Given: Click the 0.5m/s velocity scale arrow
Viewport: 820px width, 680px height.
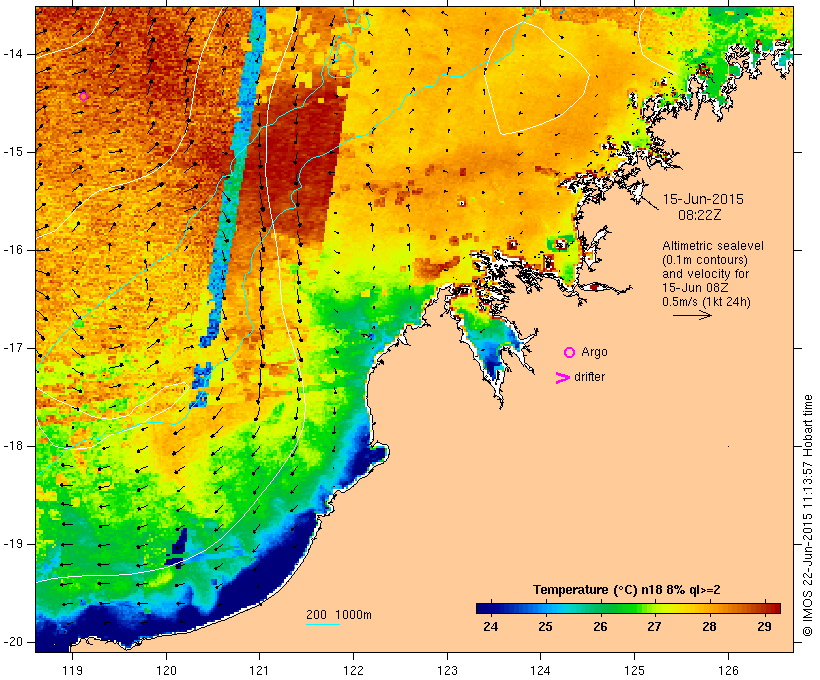Looking at the screenshot, I should (692, 315).
